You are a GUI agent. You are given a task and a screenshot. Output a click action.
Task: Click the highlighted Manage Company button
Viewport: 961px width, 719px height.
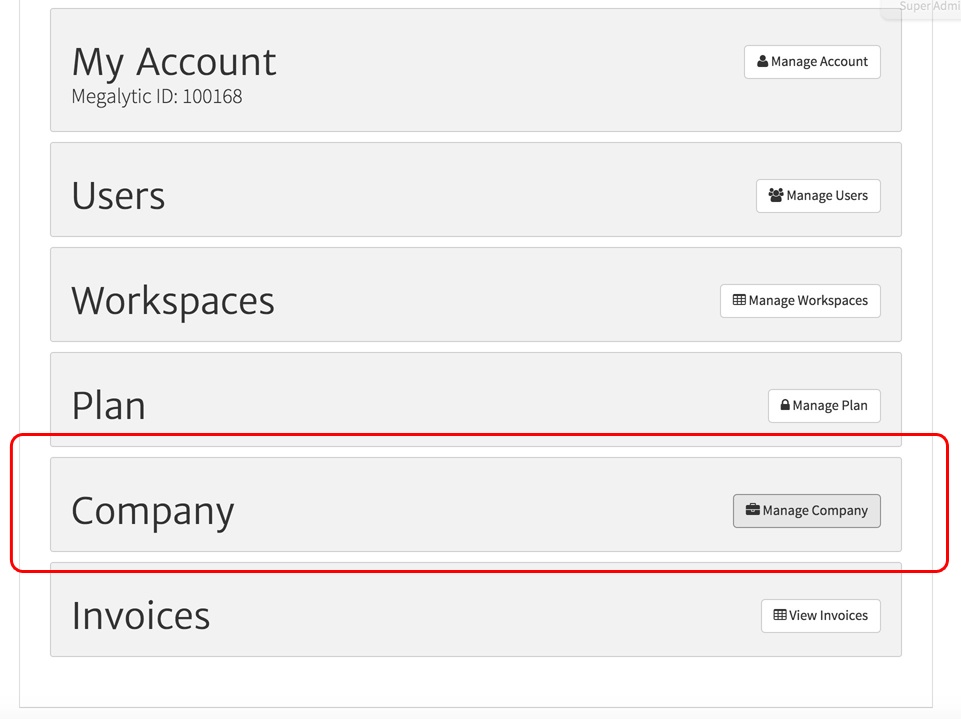807,510
